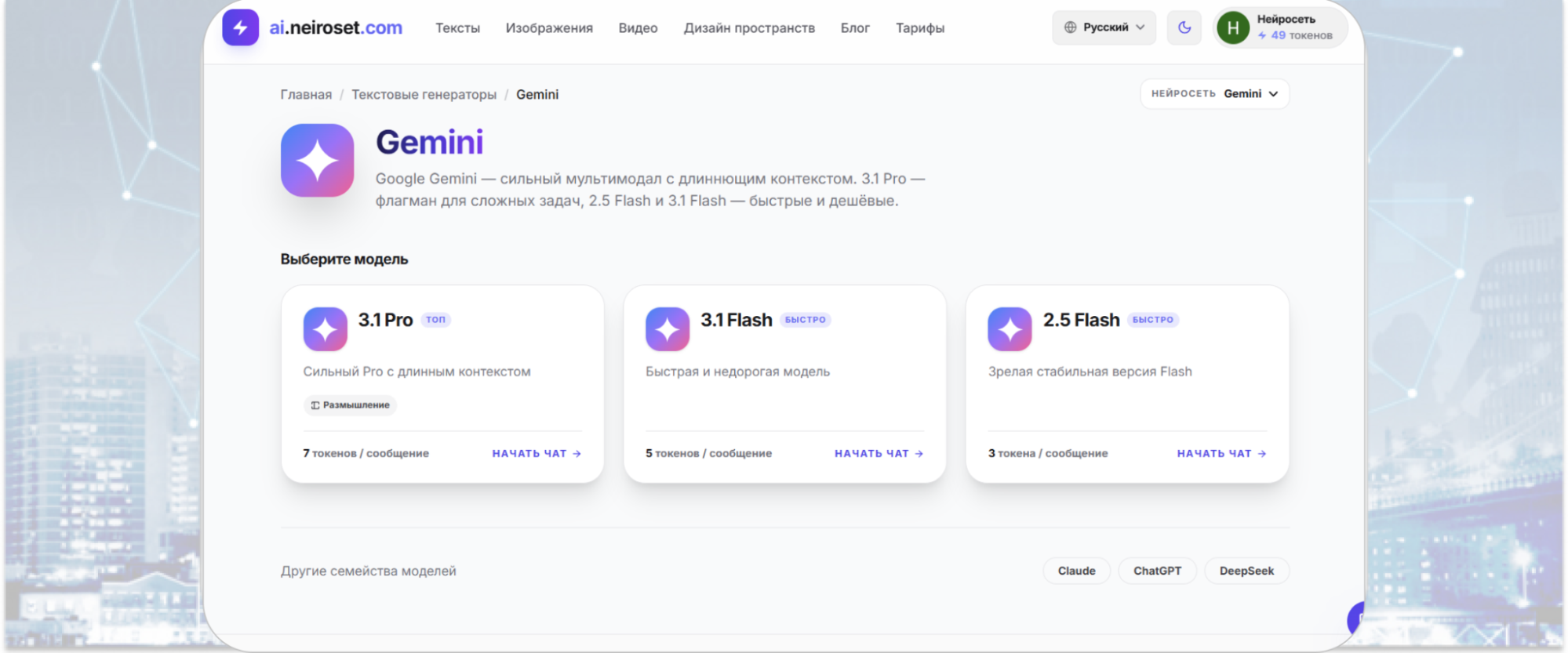This screenshot has width=1568, height=653.
Task: Click 'Быстрая и недорогая модель' description
Action: click(x=737, y=372)
